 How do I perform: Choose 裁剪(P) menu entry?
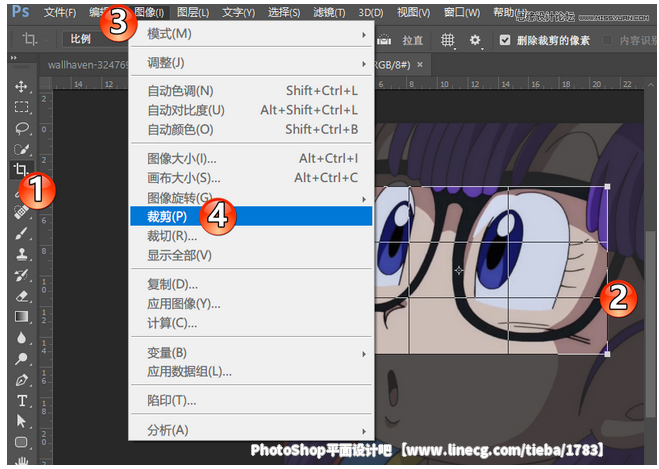(x=251, y=216)
